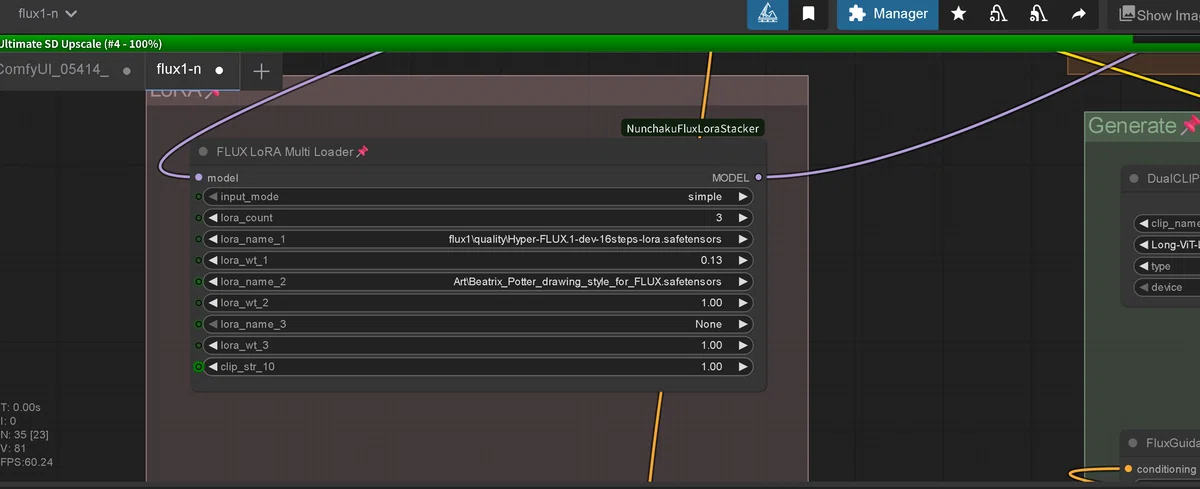The width and height of the screenshot is (1200, 489).
Task: Click the star favorites icon
Action: [959, 14]
